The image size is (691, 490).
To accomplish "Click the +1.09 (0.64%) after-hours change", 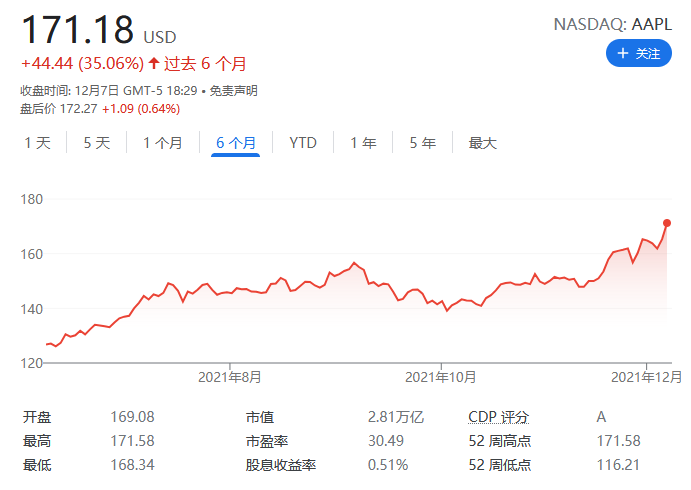I will click(141, 109).
